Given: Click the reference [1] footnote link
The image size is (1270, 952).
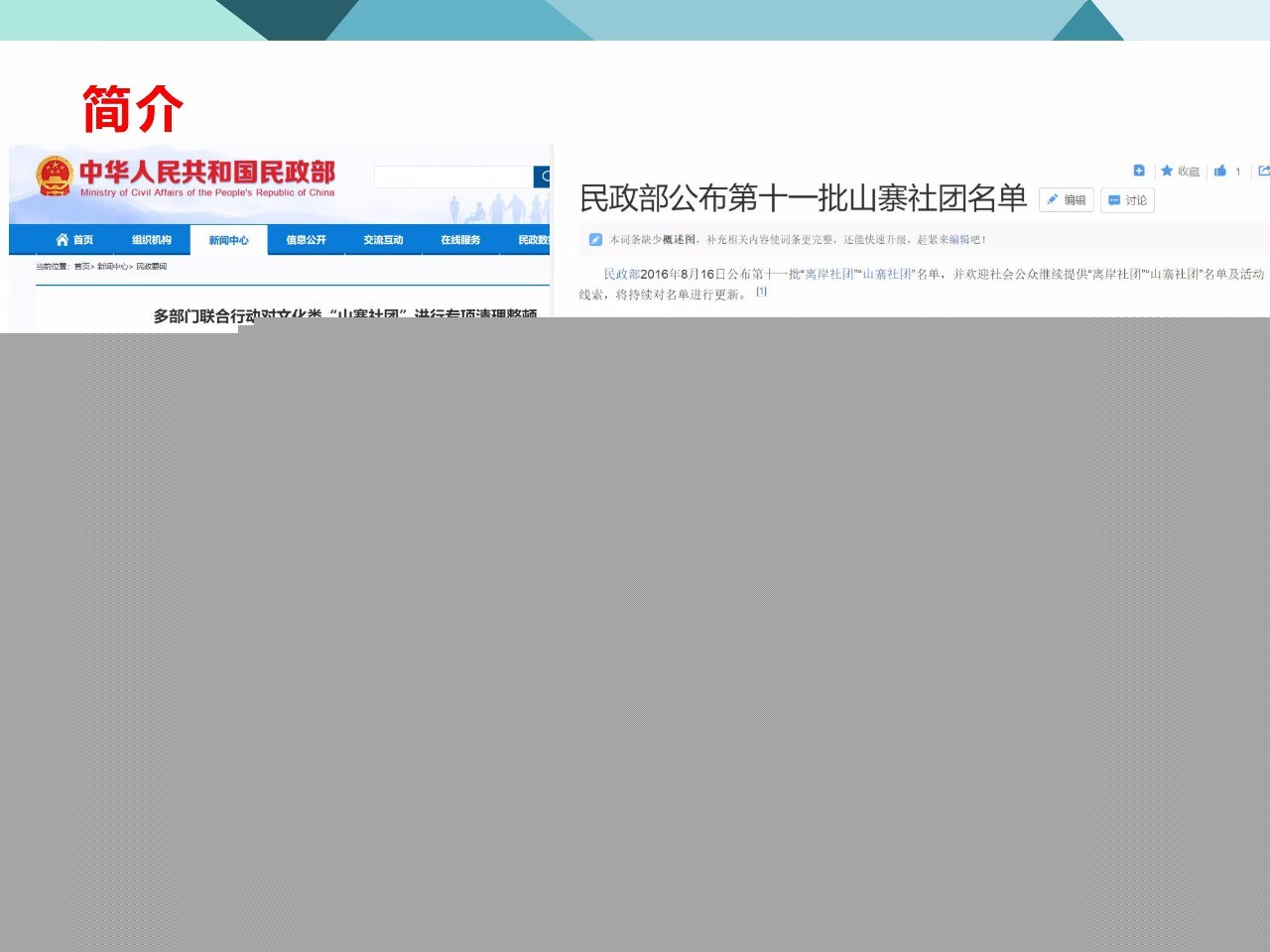Looking at the screenshot, I should pos(761,292).
